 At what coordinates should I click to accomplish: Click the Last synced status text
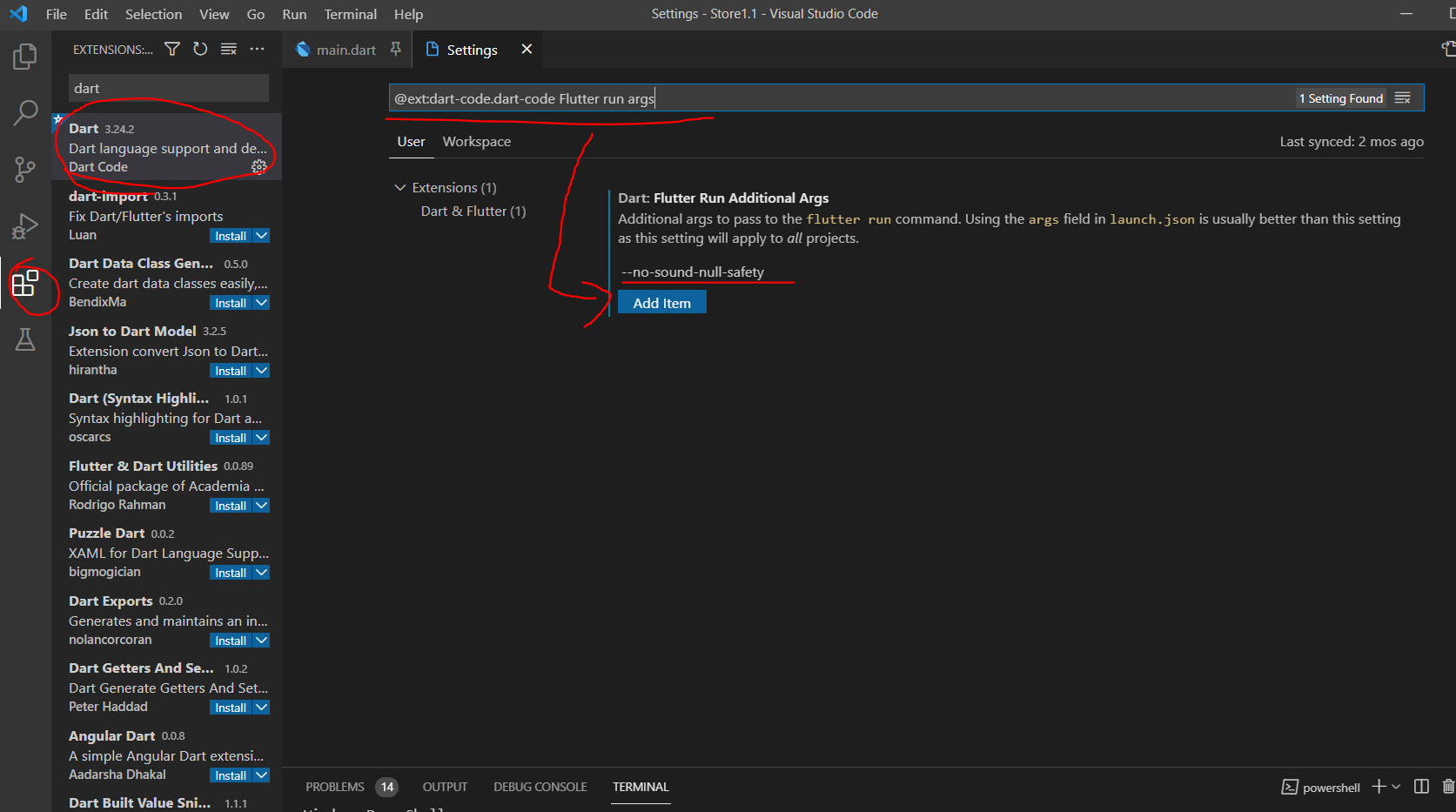coord(1352,141)
